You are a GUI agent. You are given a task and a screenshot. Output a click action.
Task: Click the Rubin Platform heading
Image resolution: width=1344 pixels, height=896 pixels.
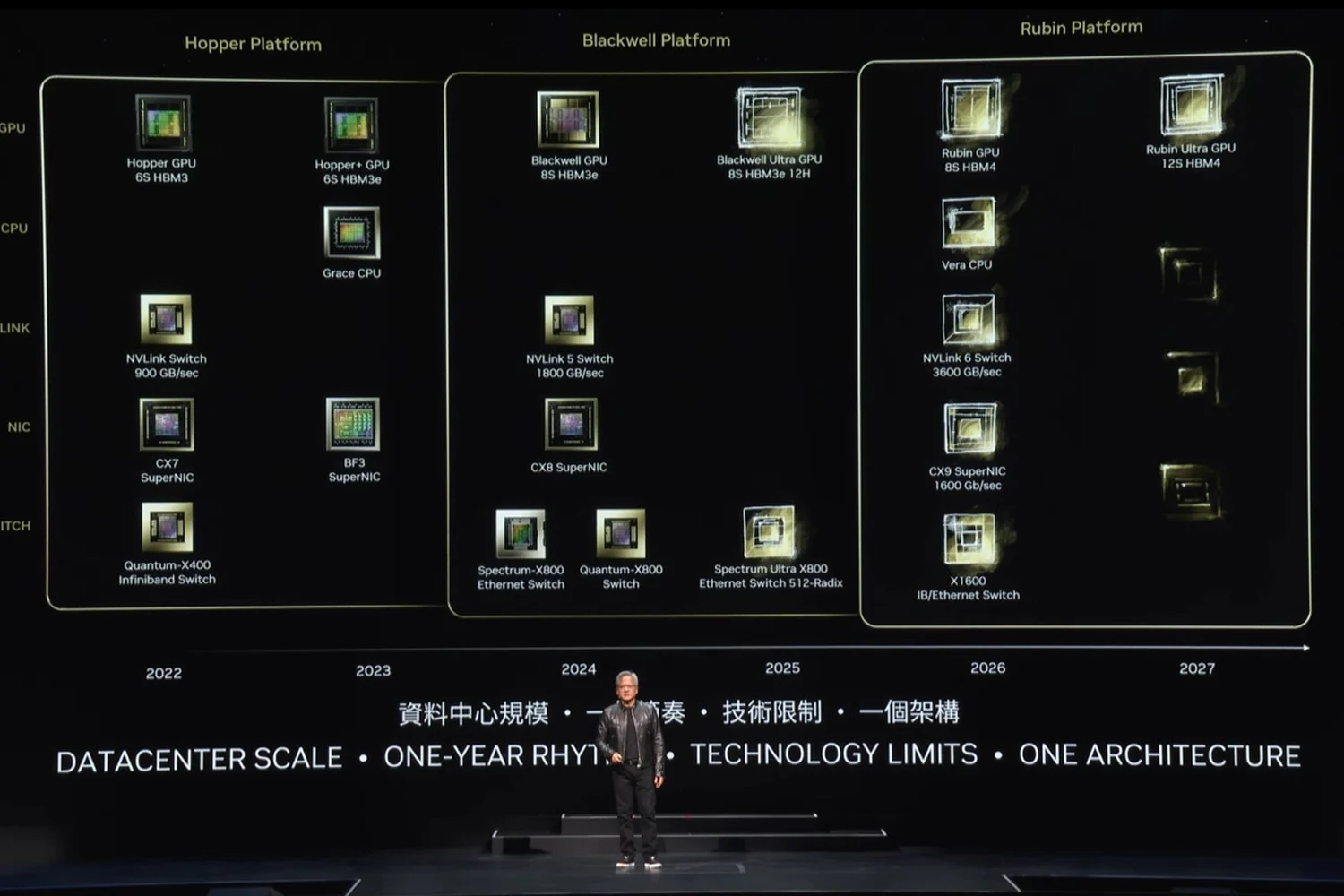tap(1081, 28)
